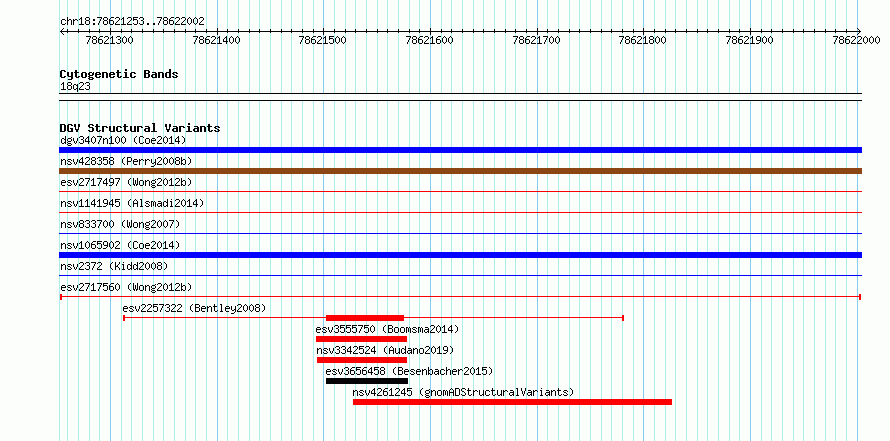Viewport: 890px width, 441px height.
Task: Click the dgv3407n100 (Coe2014) variant label
Action: [x=123, y=140]
